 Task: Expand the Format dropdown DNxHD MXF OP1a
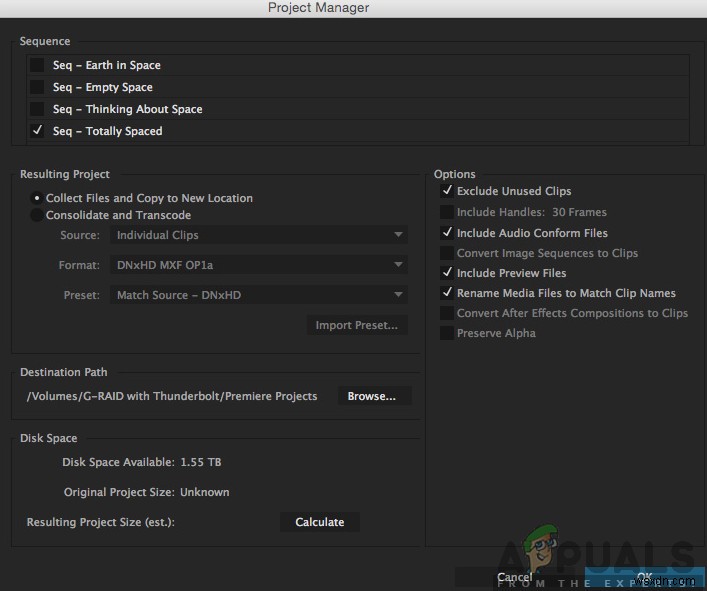pyautogui.click(x=259, y=265)
